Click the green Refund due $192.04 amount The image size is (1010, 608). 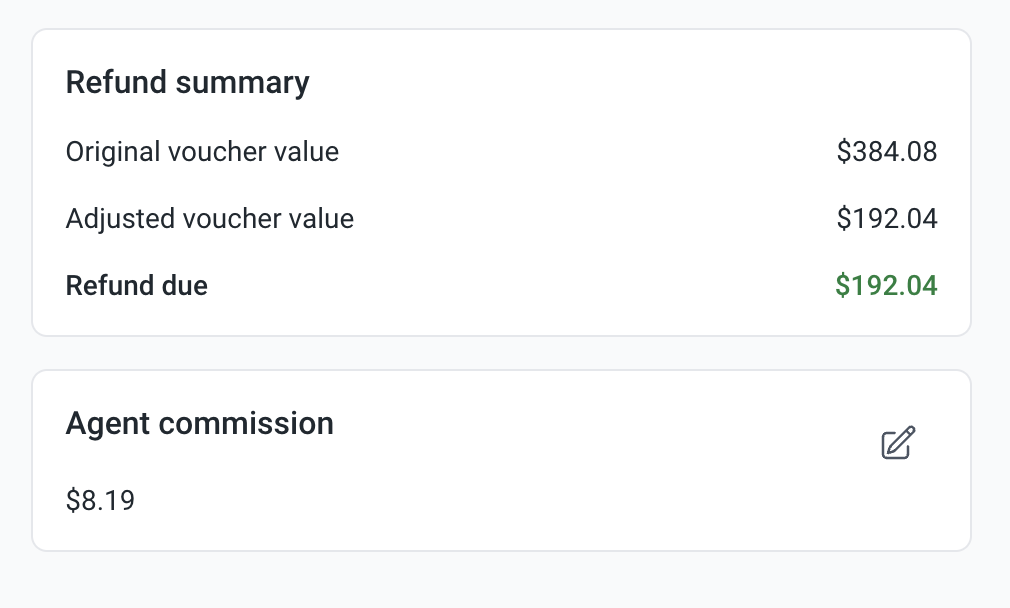coord(887,286)
